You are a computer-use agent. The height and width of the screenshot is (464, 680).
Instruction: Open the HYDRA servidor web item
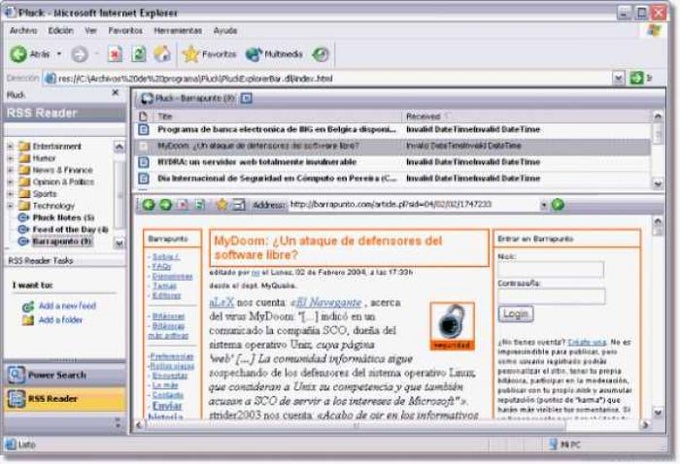[392, 162]
